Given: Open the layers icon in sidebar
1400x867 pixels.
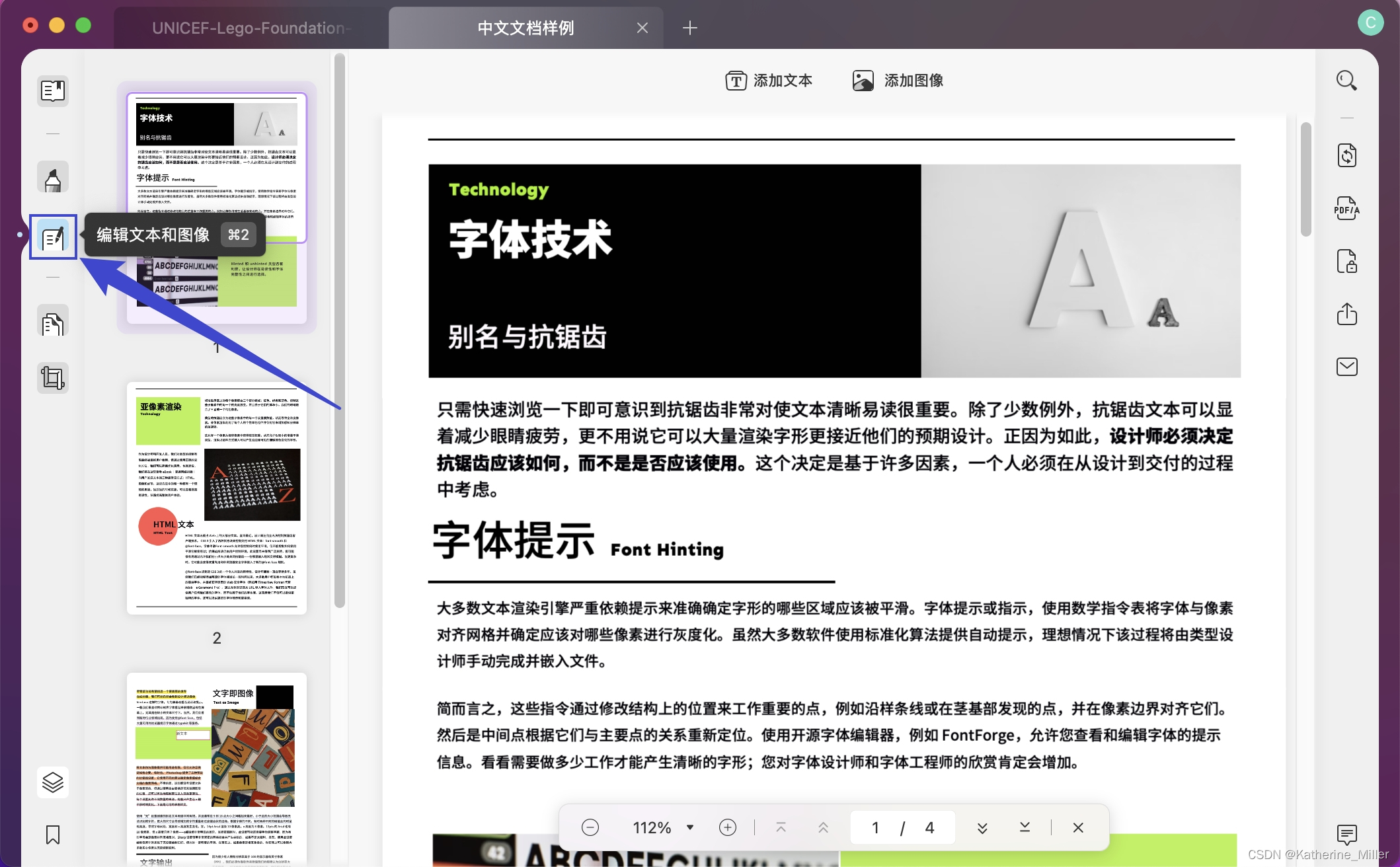Looking at the screenshot, I should (x=53, y=782).
